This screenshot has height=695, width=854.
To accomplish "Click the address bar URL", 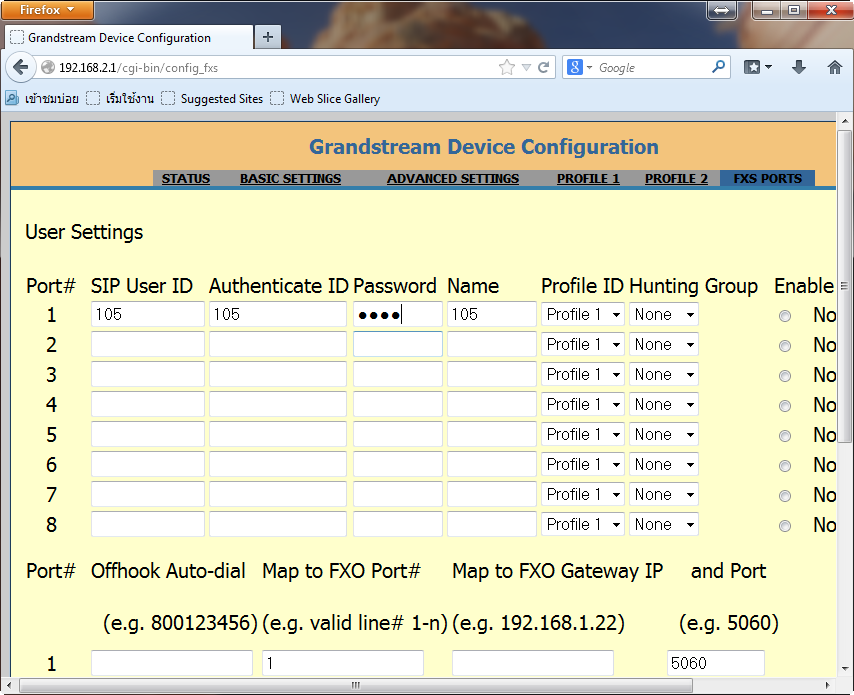I will tap(138, 68).
